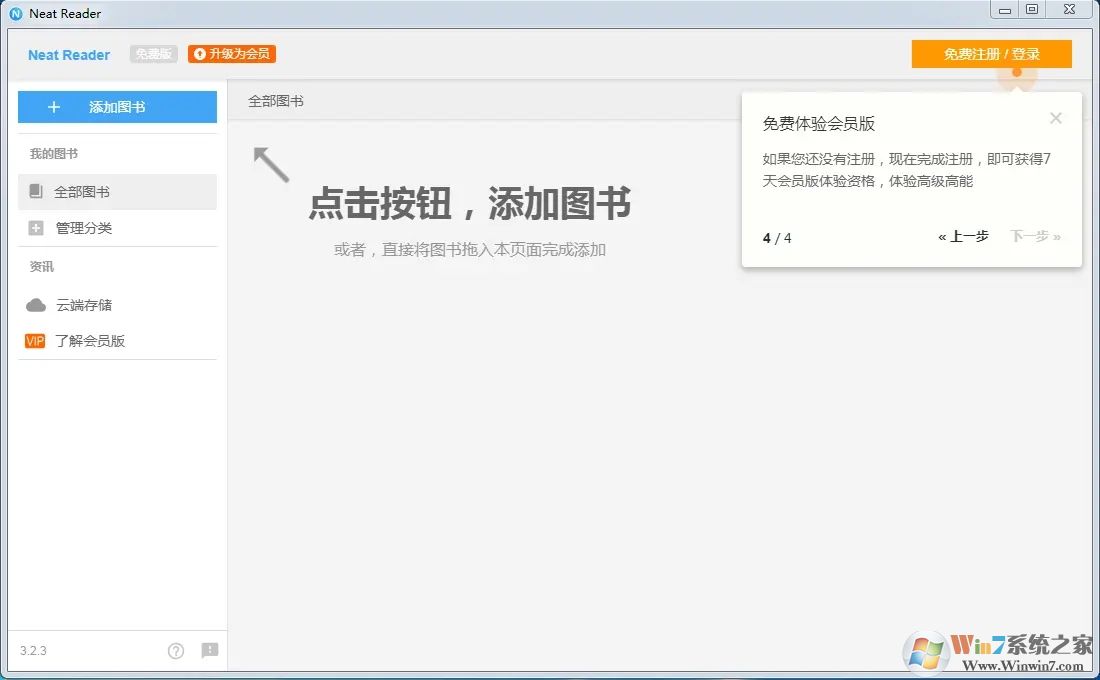Click the 点击按钮，添加图书 heading

pyautogui.click(x=469, y=204)
